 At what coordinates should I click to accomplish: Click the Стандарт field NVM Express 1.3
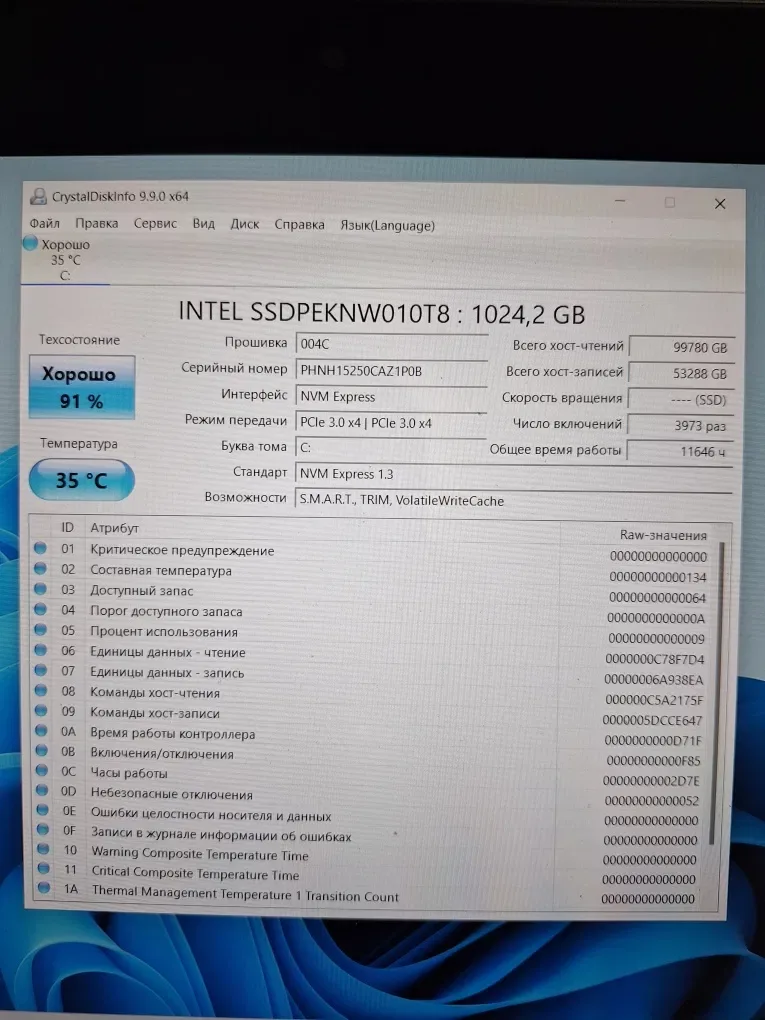[514, 474]
